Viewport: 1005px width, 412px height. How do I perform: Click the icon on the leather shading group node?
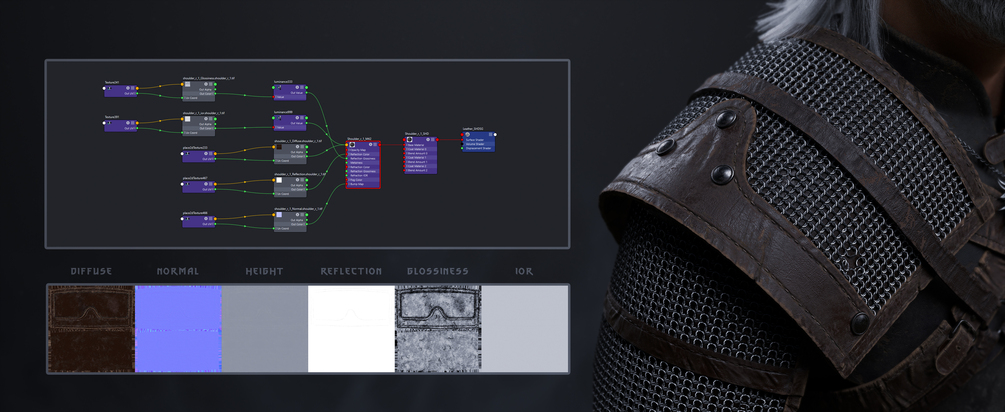pos(467,135)
